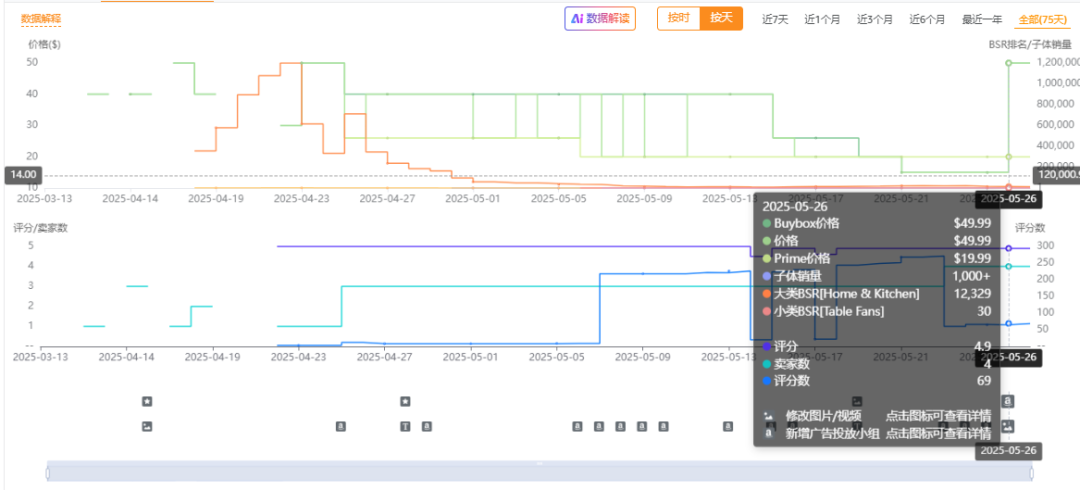Click the Prime价格 row in the tooltip
The image size is (1080, 490).
876,258
